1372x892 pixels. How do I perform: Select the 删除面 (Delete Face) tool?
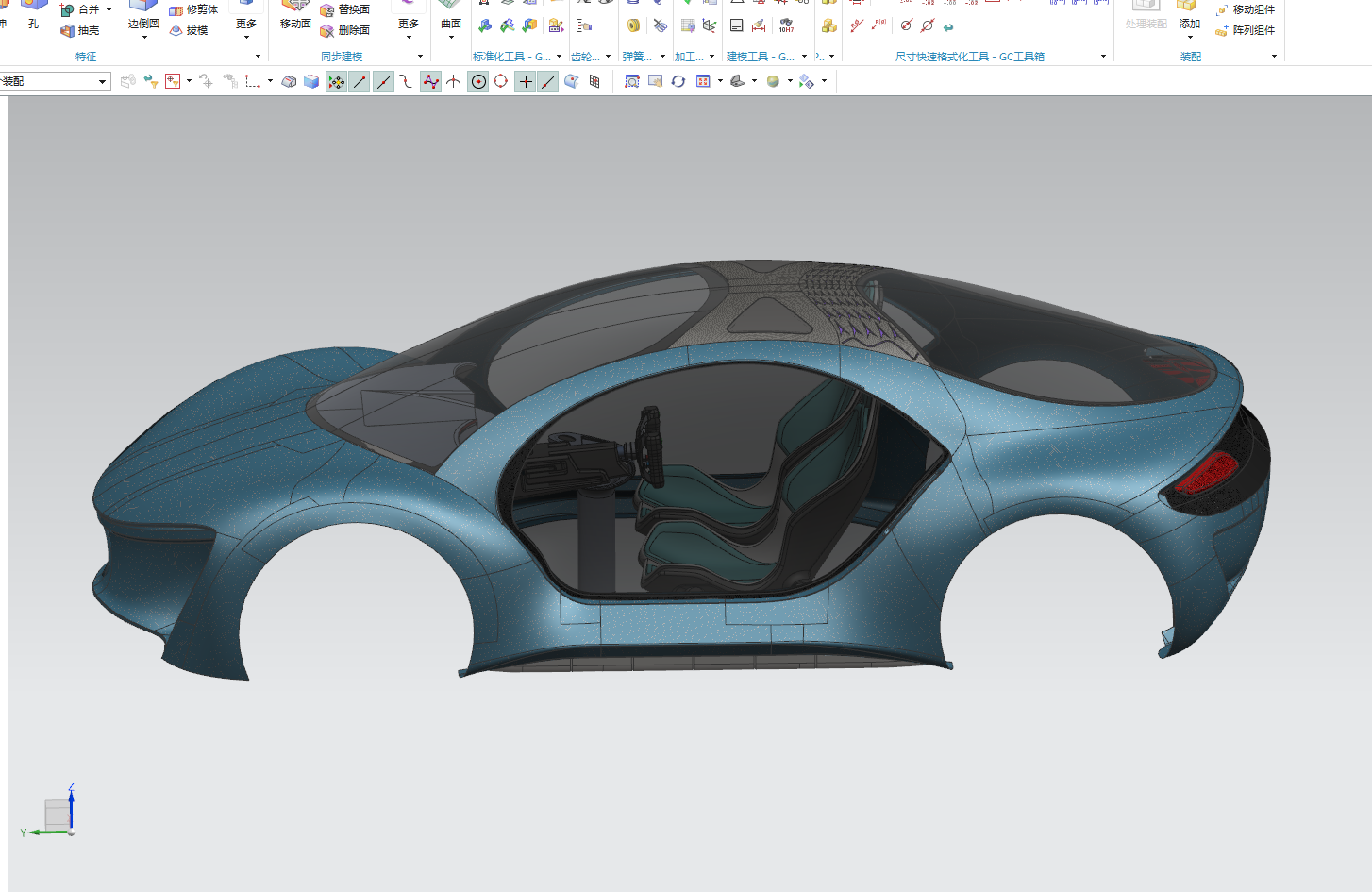pyautogui.click(x=344, y=30)
